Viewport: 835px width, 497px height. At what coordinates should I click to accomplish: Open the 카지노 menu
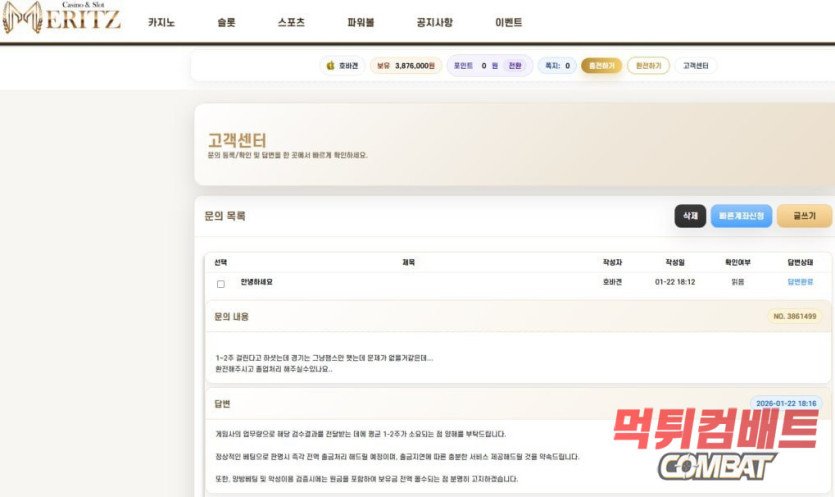click(161, 22)
